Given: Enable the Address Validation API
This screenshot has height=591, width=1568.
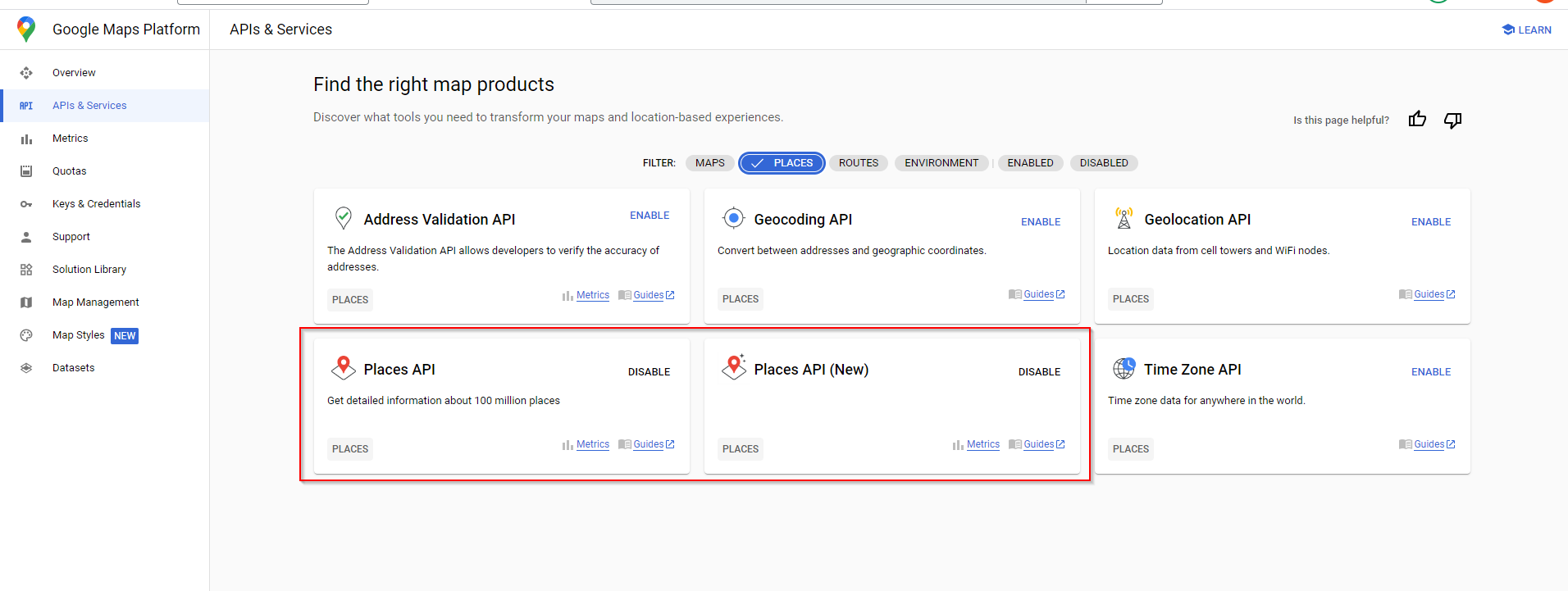Looking at the screenshot, I should 650,216.
